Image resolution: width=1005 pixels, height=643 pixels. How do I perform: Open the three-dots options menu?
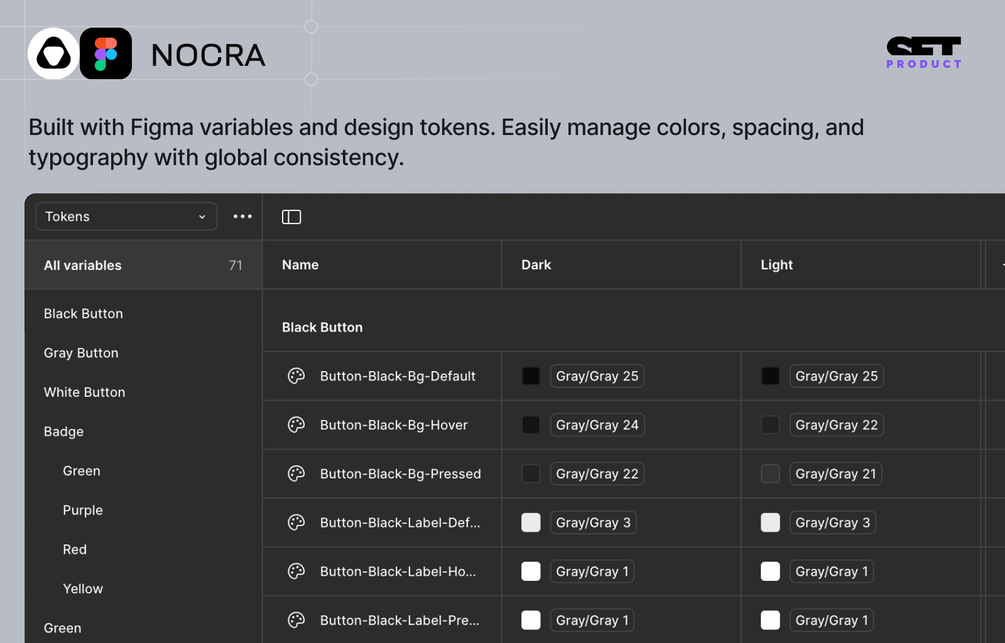click(242, 216)
